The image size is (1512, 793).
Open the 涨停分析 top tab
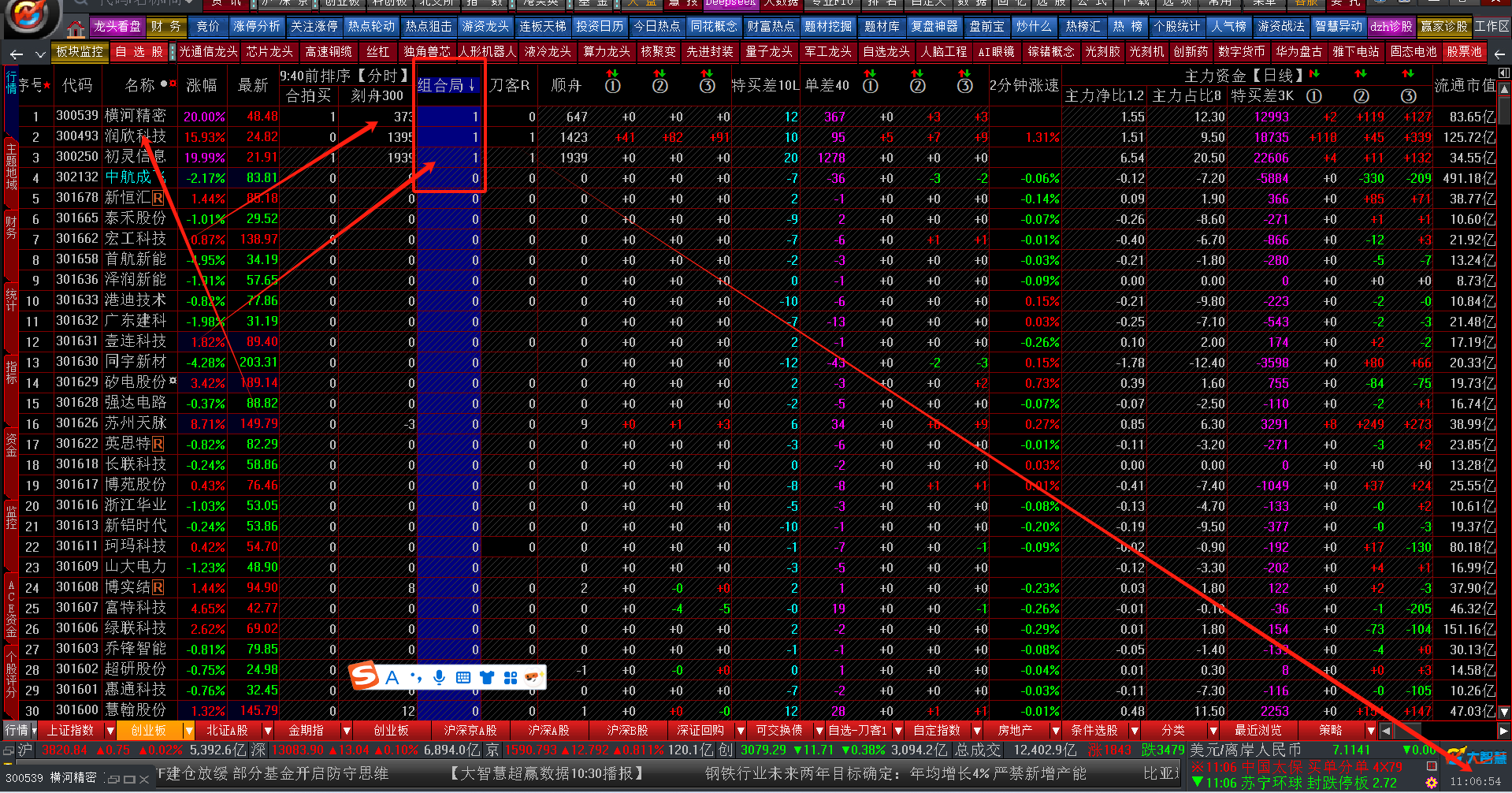click(256, 26)
